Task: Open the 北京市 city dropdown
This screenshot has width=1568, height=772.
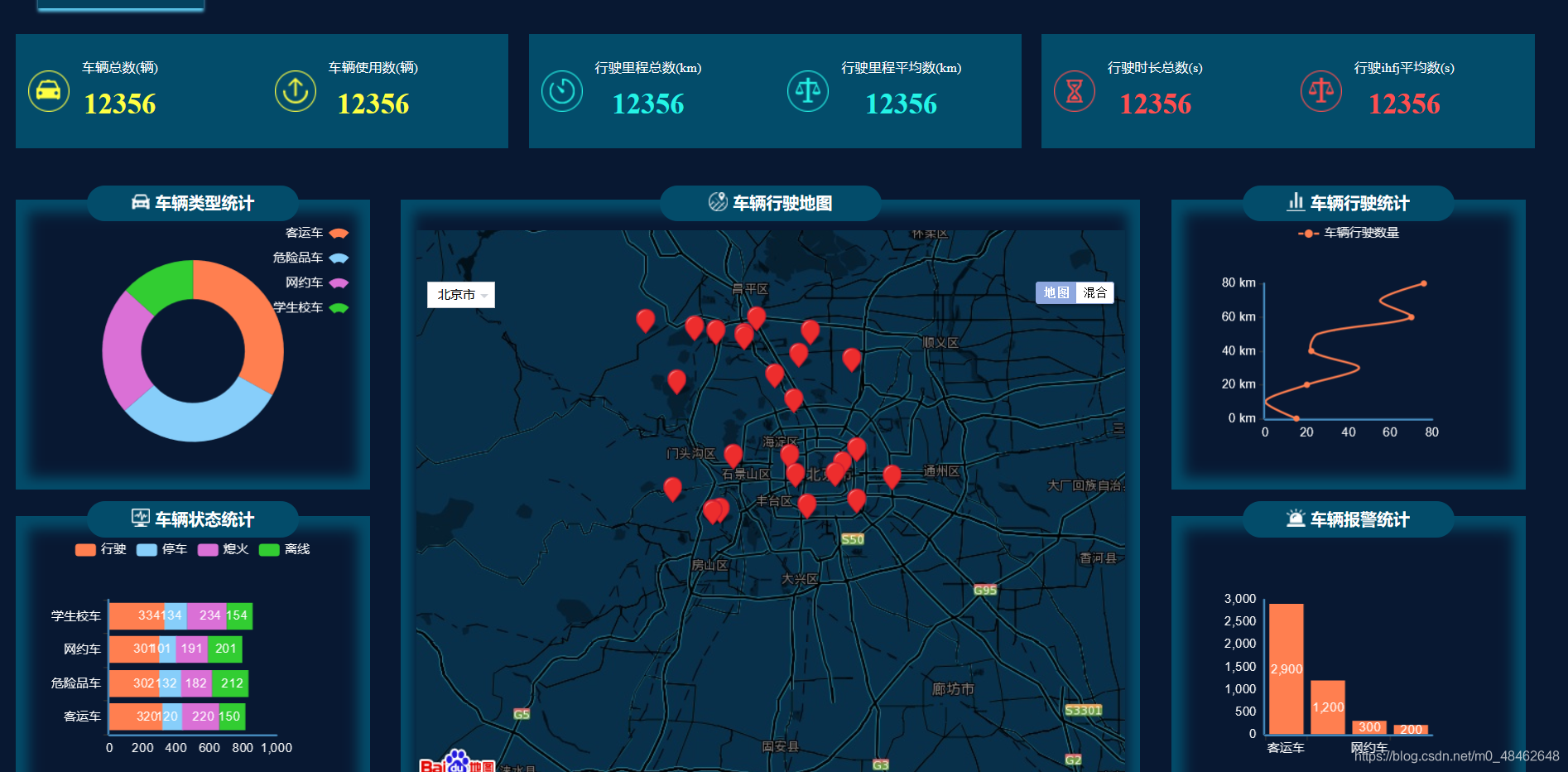Action: 461,295
